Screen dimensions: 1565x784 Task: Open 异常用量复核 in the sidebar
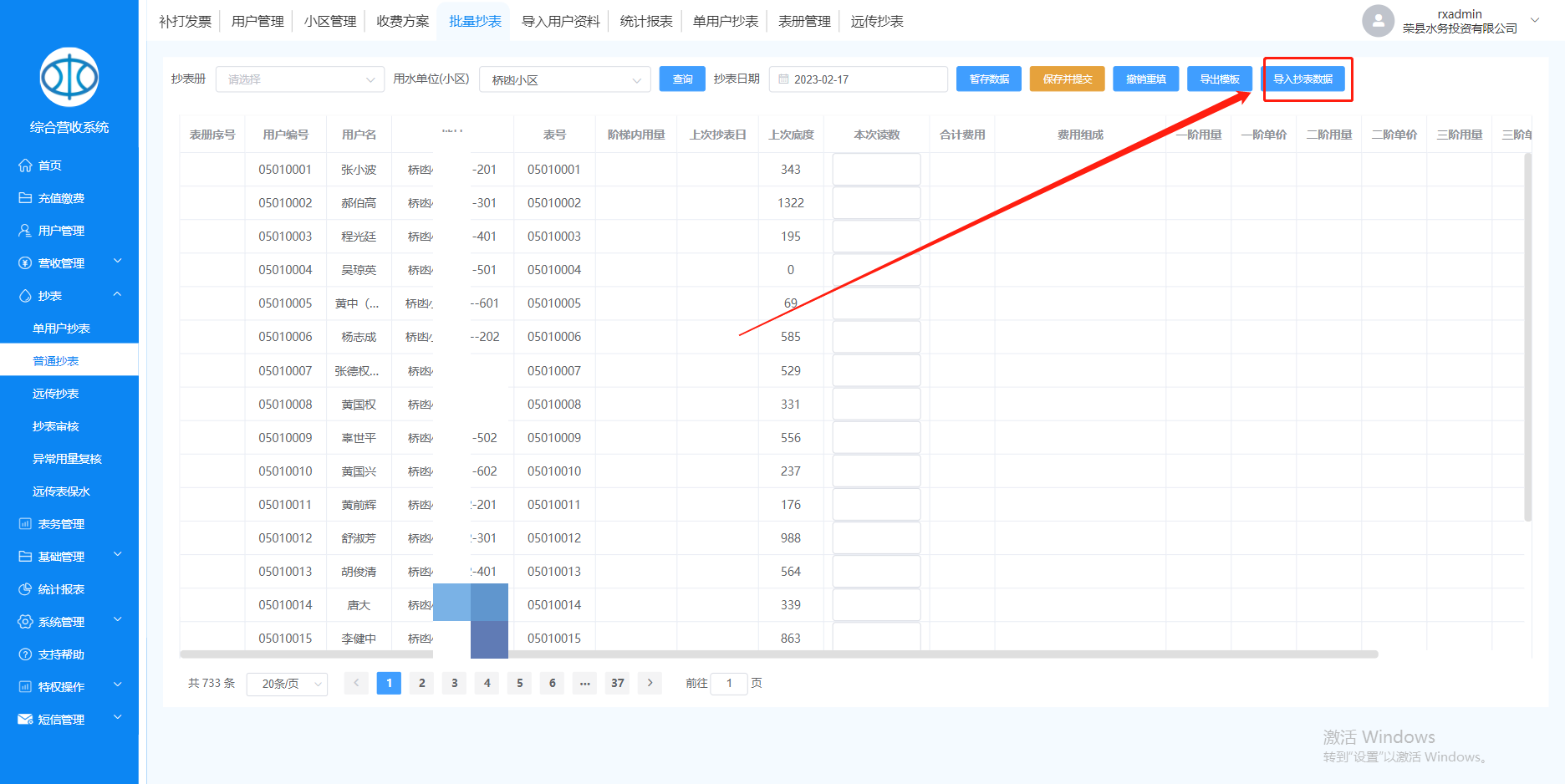69,459
